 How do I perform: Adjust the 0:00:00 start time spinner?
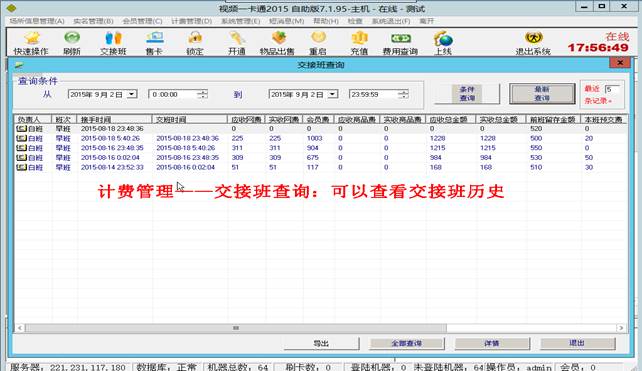point(202,94)
